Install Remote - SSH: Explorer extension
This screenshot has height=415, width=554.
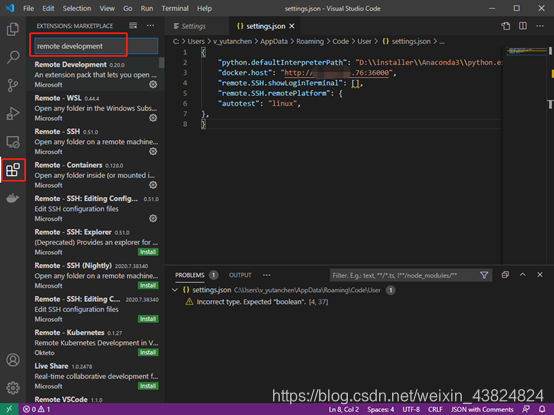(148, 252)
